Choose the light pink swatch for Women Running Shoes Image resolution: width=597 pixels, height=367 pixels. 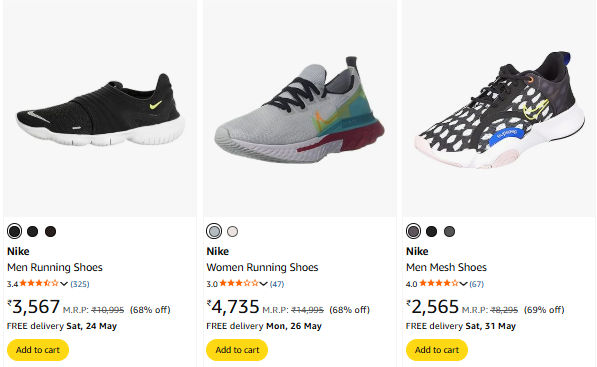pyautogui.click(x=232, y=231)
